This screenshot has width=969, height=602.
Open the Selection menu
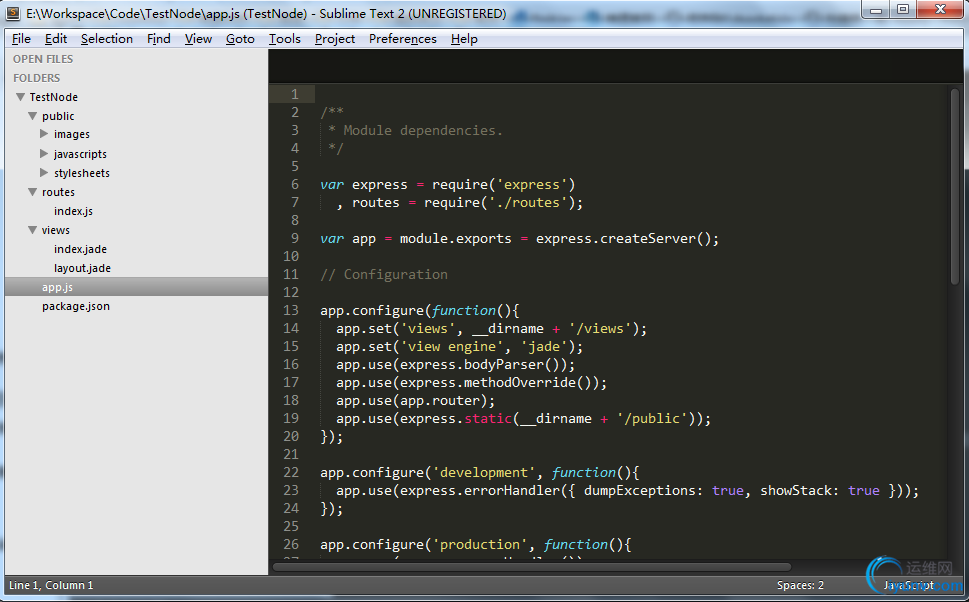(x=107, y=39)
